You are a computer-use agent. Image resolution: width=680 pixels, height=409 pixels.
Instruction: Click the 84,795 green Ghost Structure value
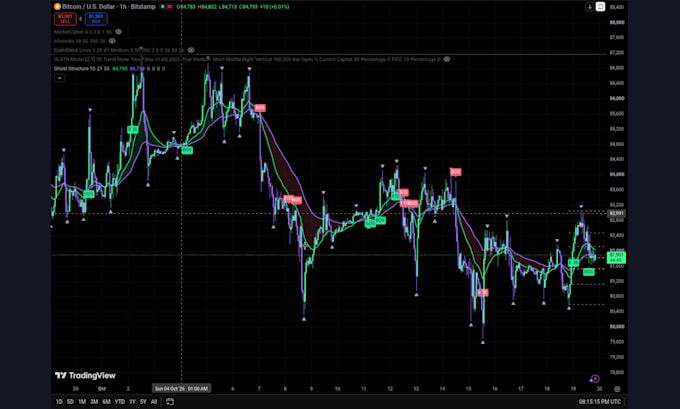pos(120,69)
